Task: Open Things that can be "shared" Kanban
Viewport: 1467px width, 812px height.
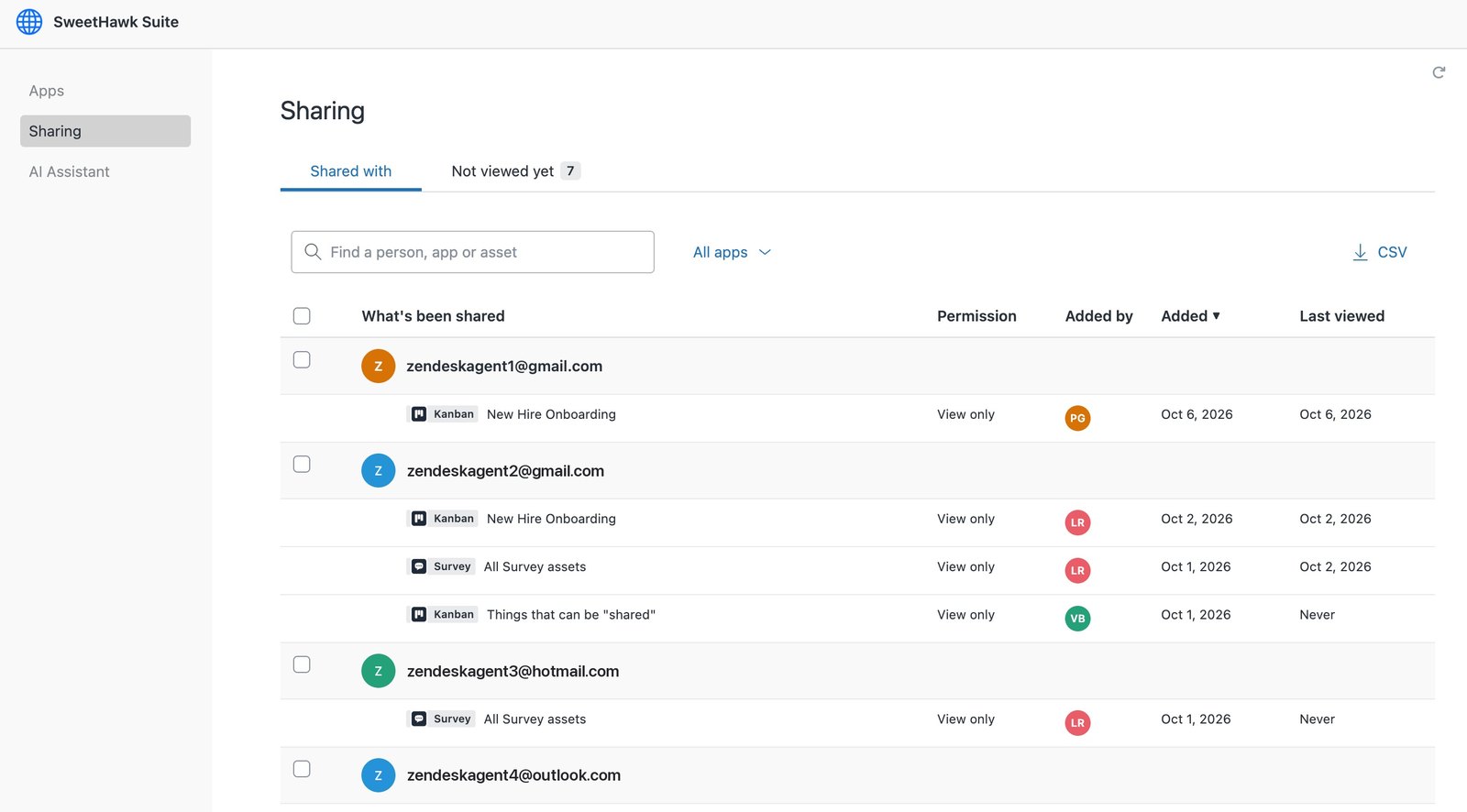Action: [571, 615]
